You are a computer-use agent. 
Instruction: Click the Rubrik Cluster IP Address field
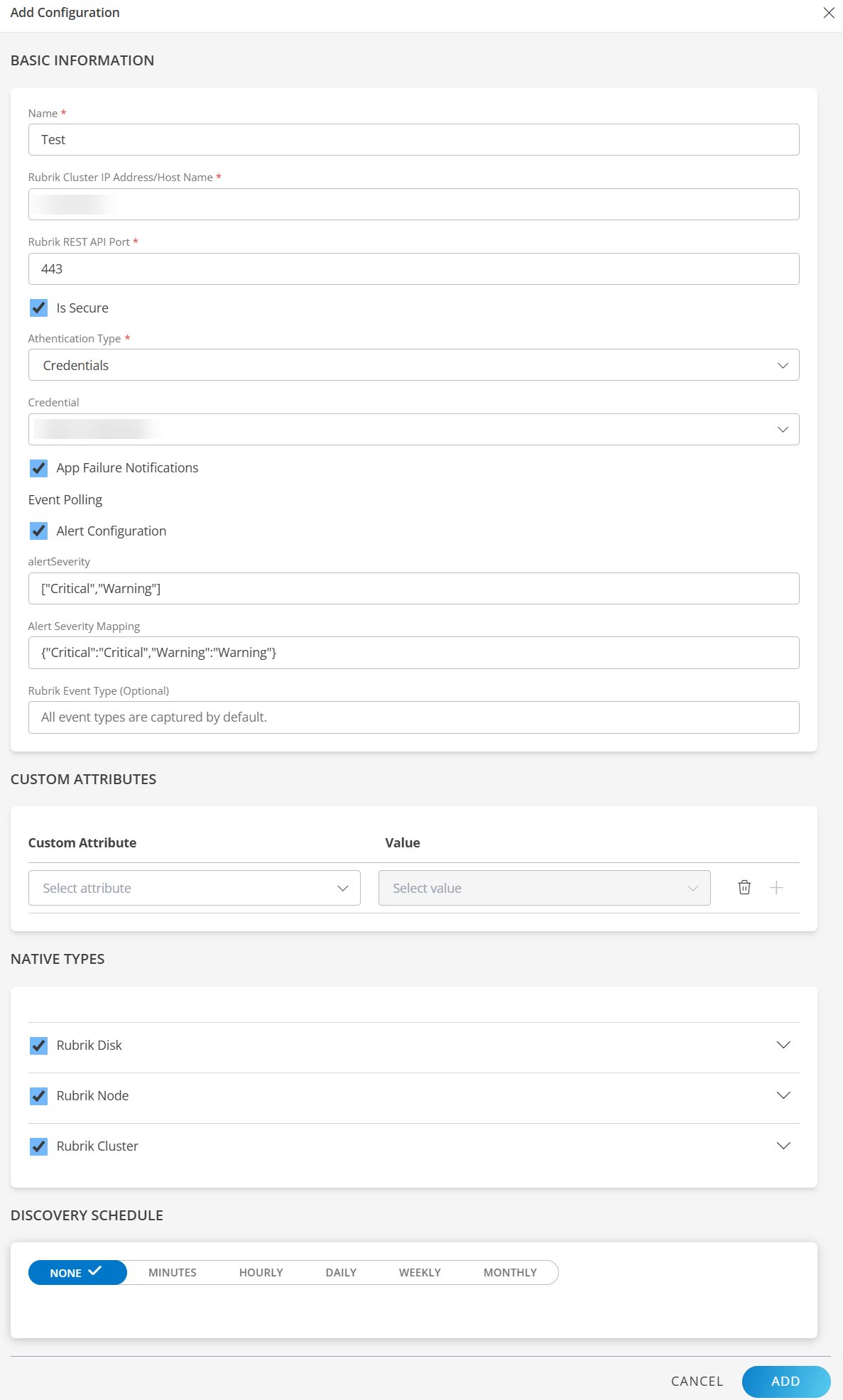(x=413, y=205)
